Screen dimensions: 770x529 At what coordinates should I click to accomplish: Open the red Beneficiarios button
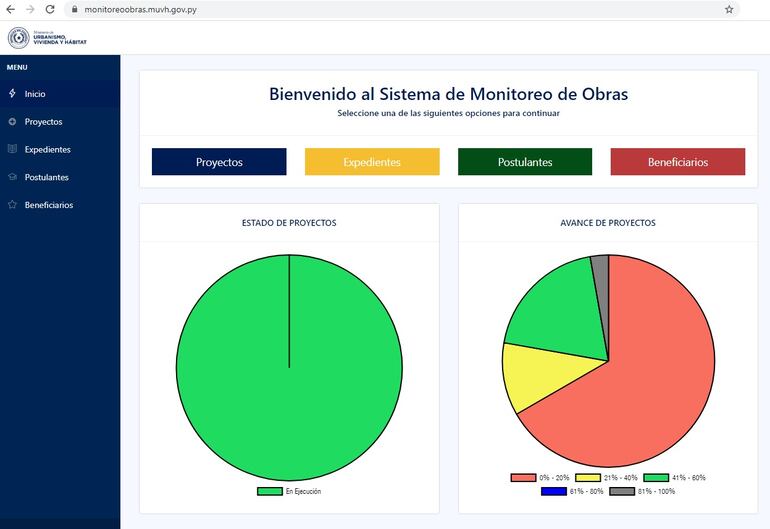tap(677, 162)
